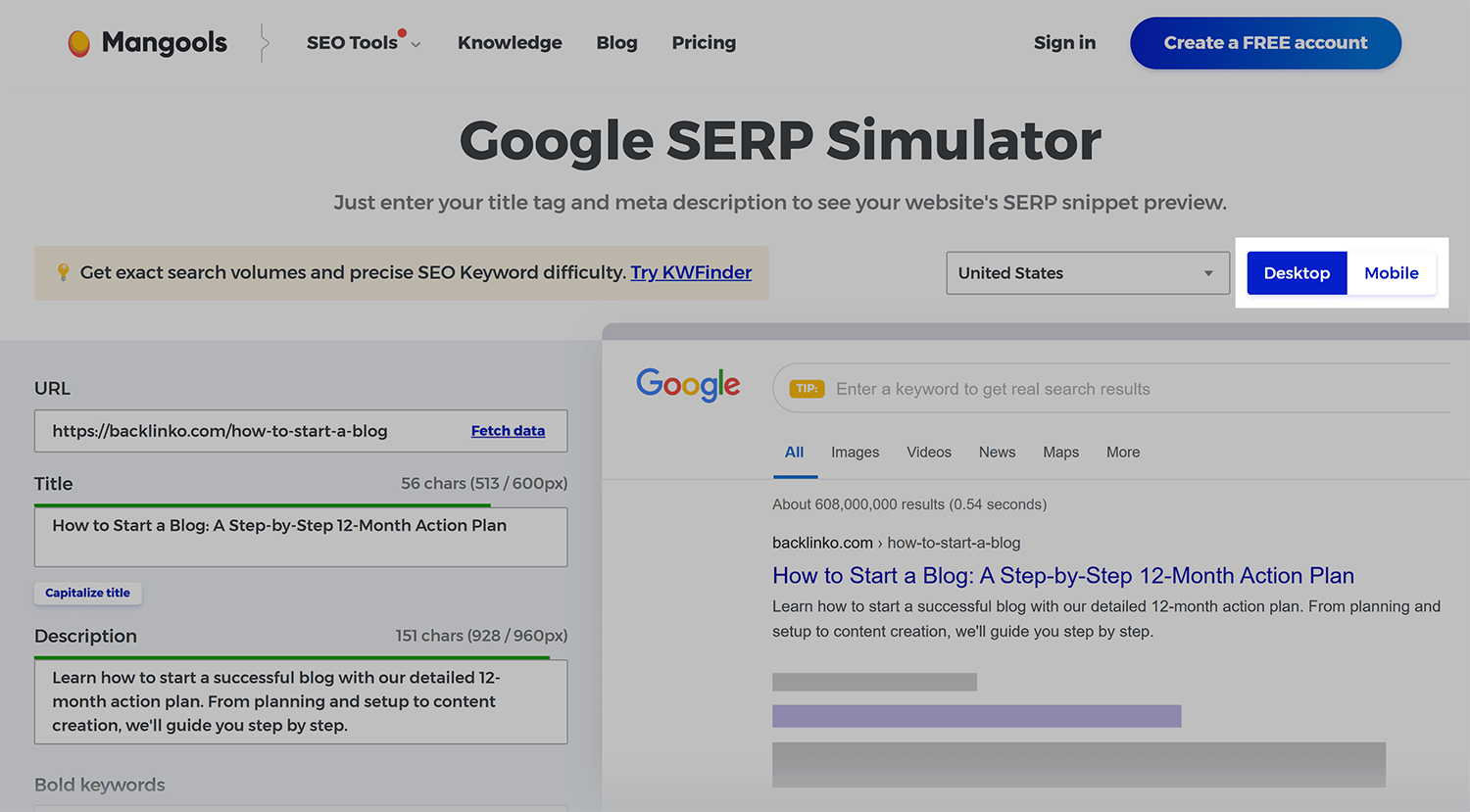Viewport: 1470px width, 812px height.
Task: Click the Google logo in preview
Action: click(x=688, y=385)
